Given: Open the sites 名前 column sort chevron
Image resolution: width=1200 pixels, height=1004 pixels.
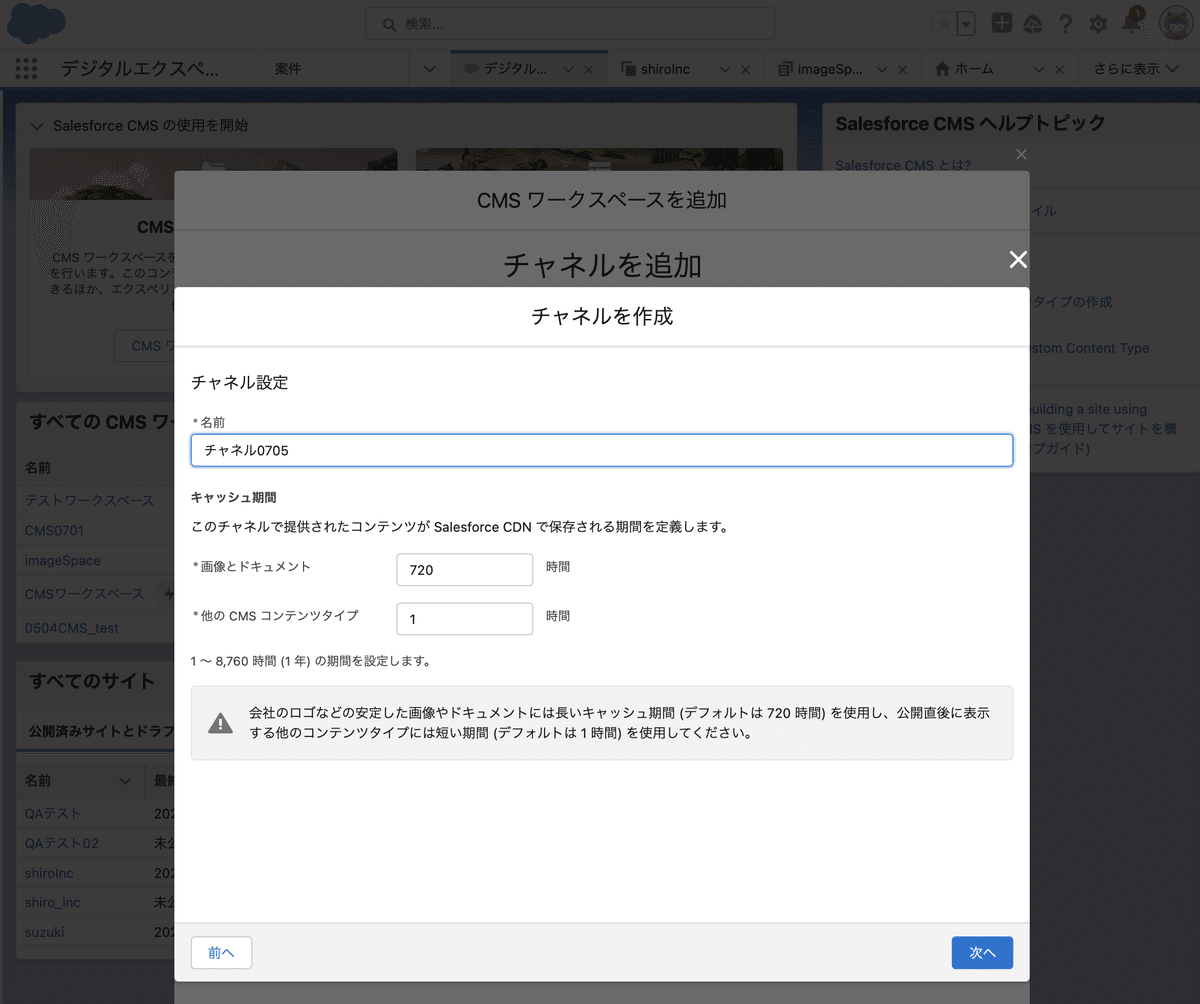Looking at the screenshot, I should point(125,780).
